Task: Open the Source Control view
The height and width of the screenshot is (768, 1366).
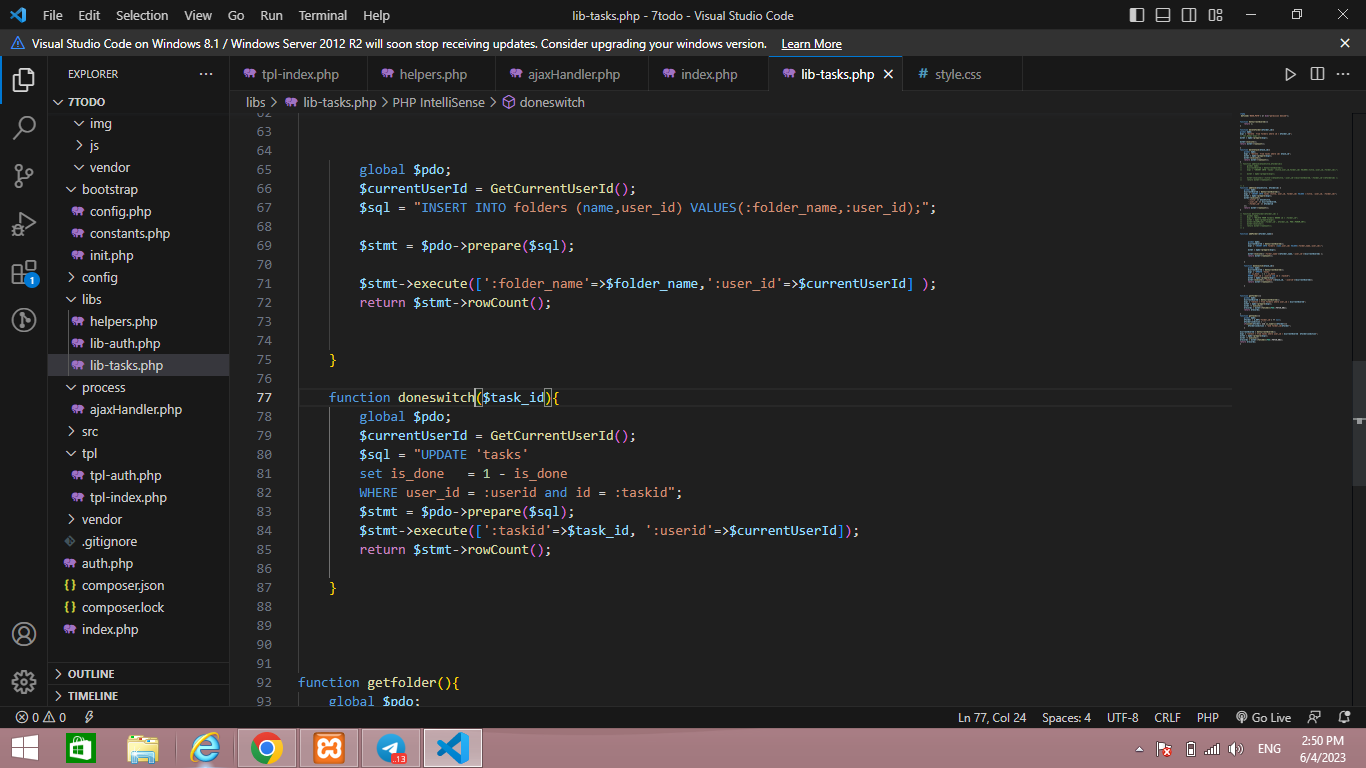Action: coord(24,176)
